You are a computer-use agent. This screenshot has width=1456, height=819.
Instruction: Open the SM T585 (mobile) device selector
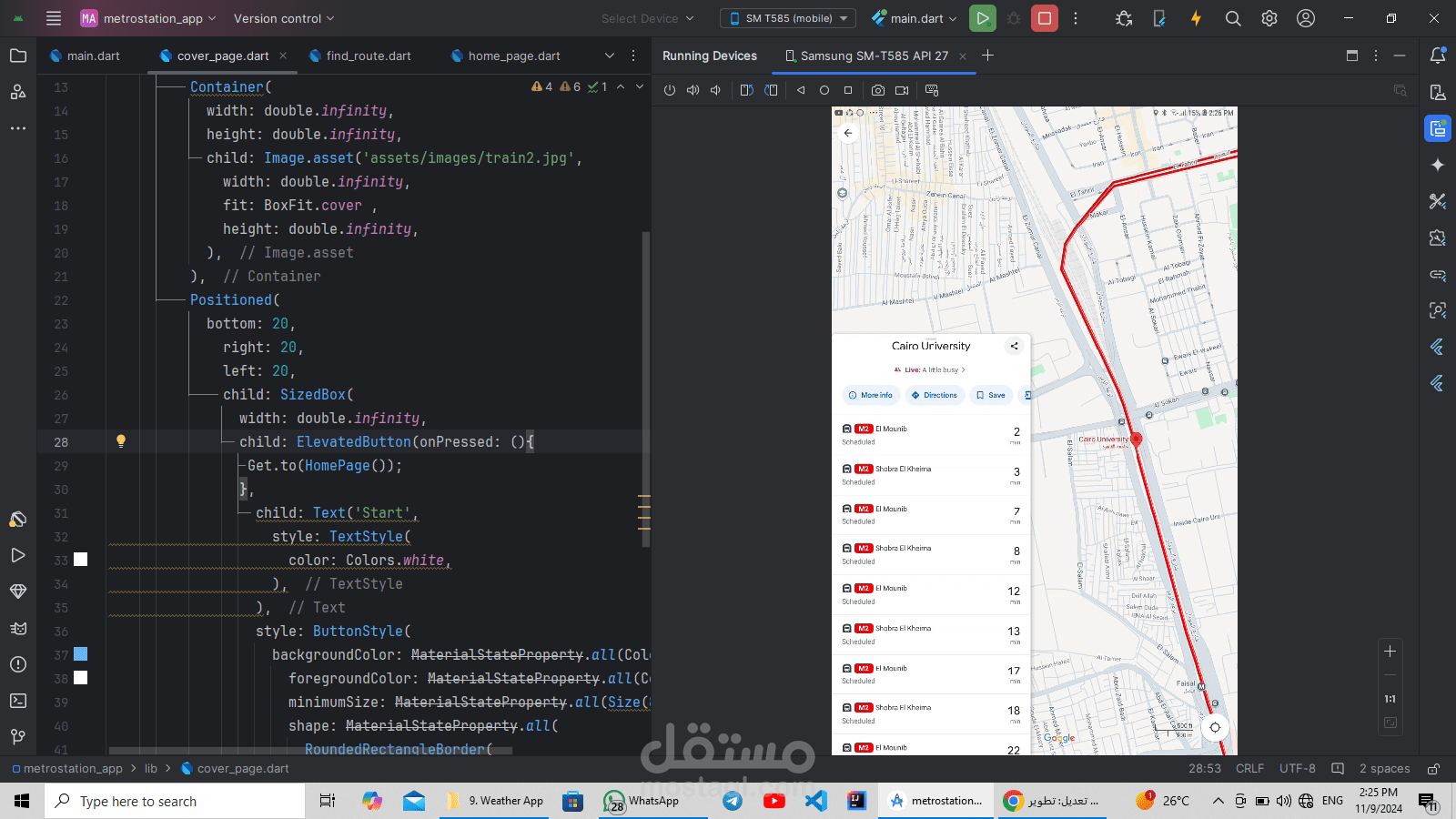[788, 18]
